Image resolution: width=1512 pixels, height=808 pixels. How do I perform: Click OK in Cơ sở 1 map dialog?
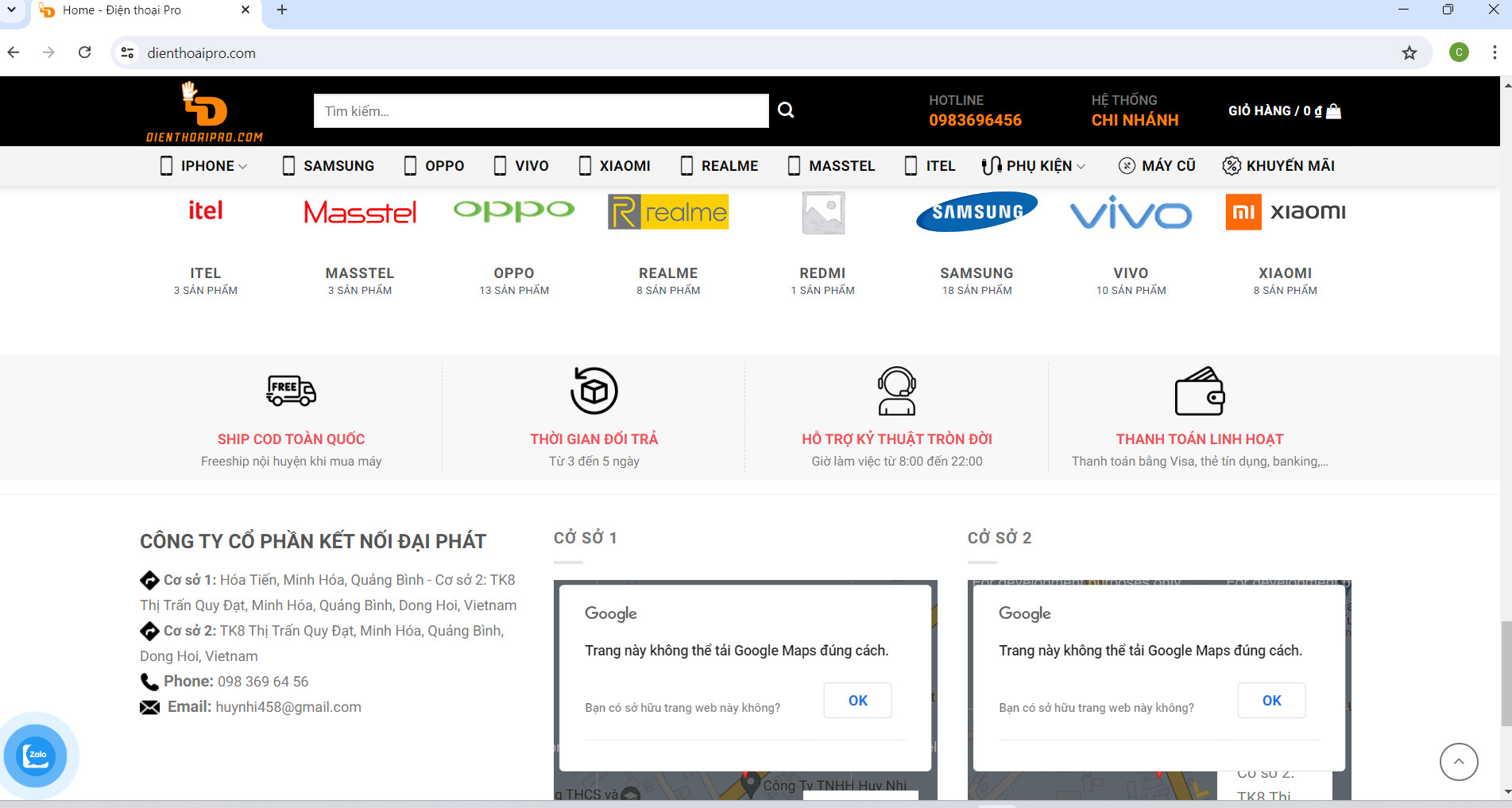point(857,701)
